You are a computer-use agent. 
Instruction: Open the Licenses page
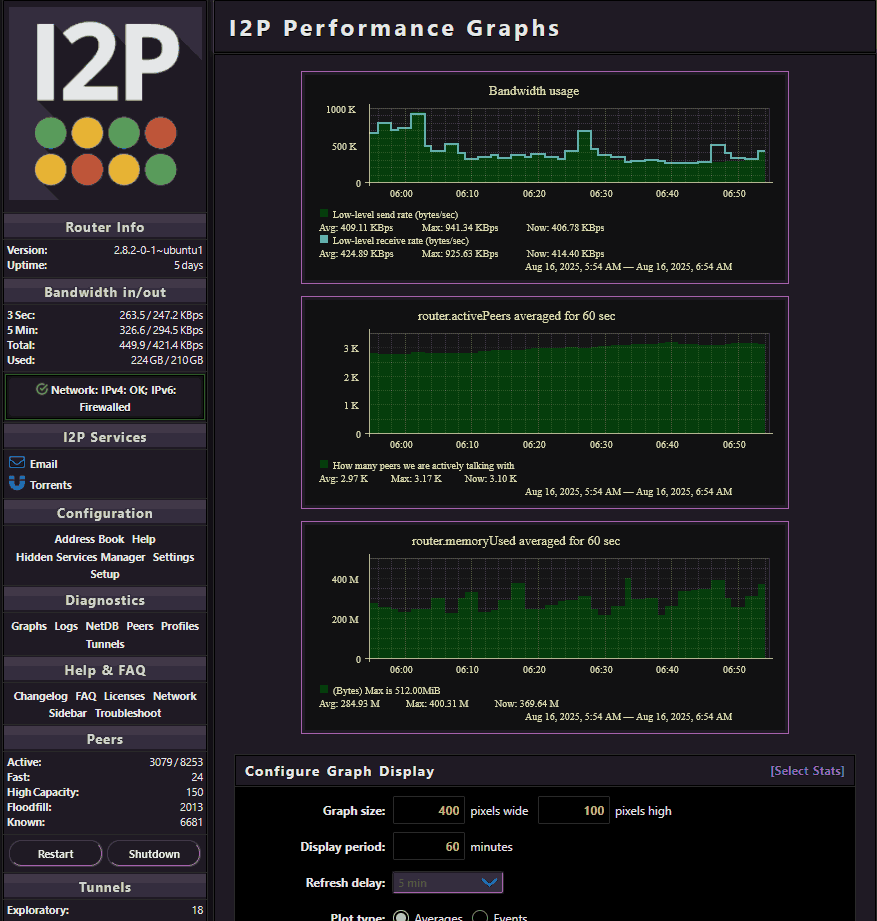pyautogui.click(x=124, y=696)
